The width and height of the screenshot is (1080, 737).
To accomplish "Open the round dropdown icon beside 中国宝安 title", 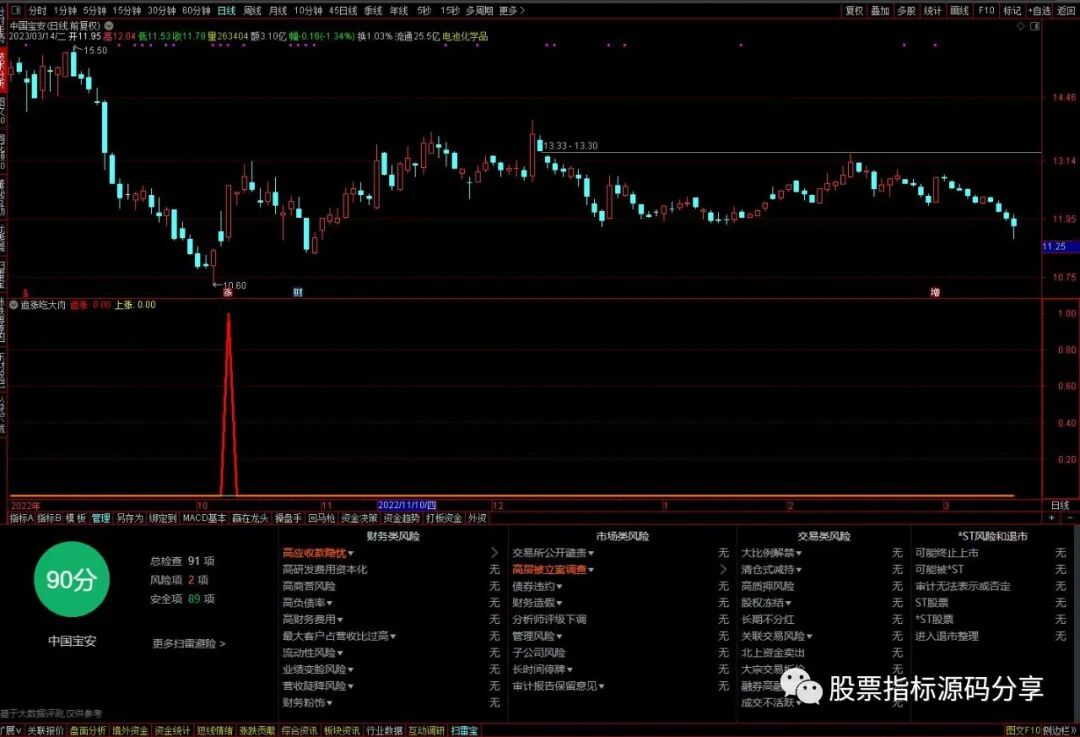I will point(108,25).
